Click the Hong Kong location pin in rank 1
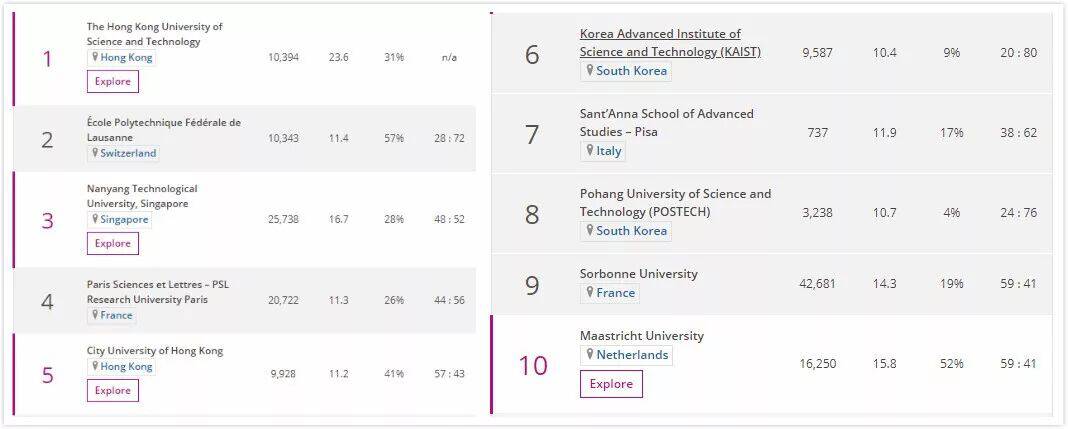The height and width of the screenshot is (429, 1068). pos(95,57)
